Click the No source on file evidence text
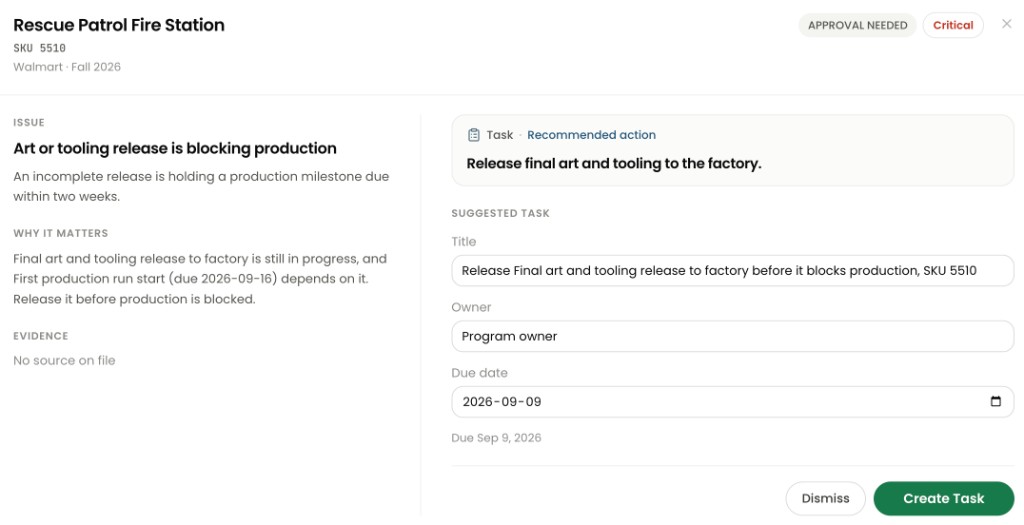This screenshot has height=525, width=1024. tap(64, 360)
